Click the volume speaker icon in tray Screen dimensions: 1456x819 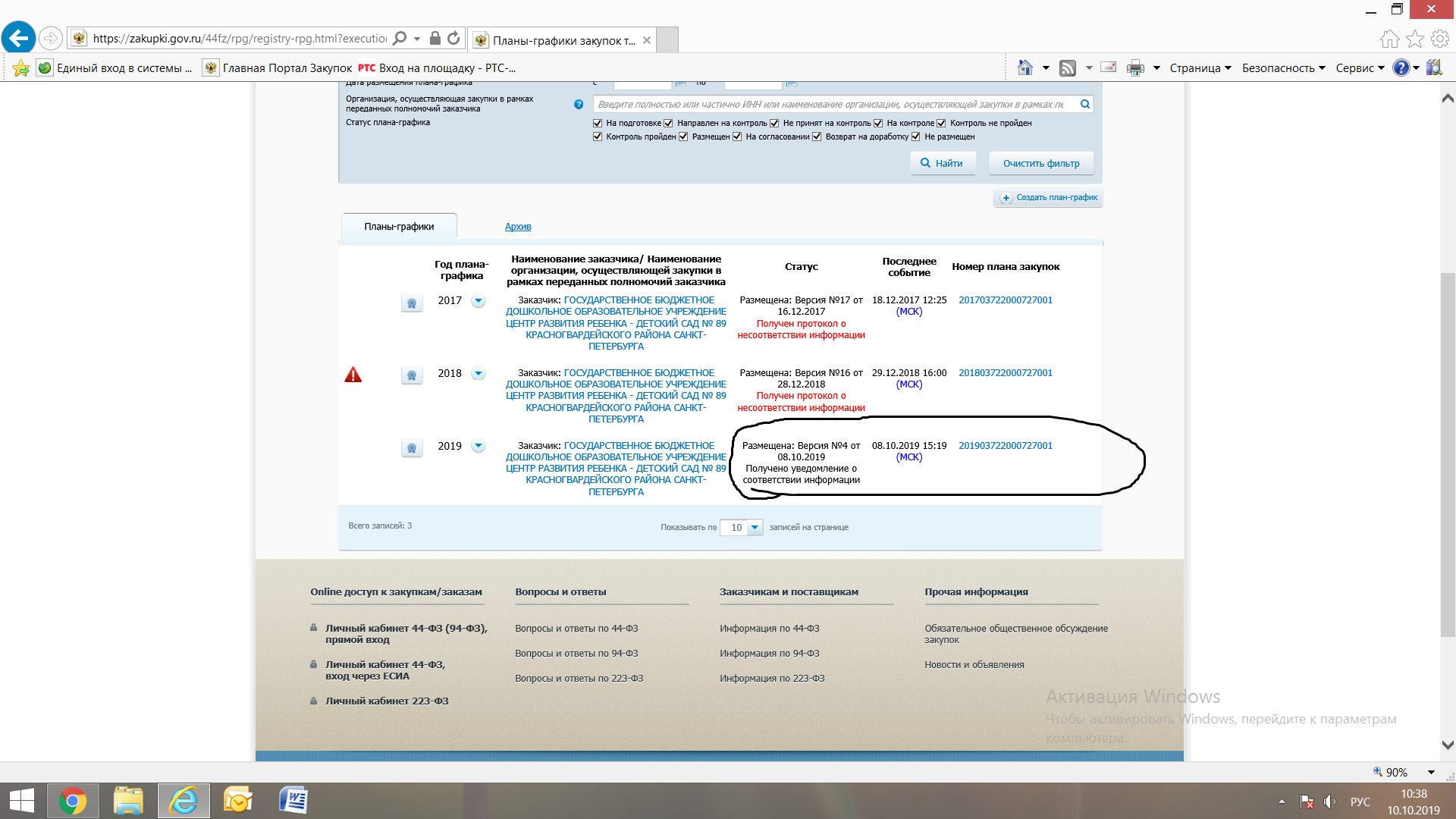(1329, 802)
